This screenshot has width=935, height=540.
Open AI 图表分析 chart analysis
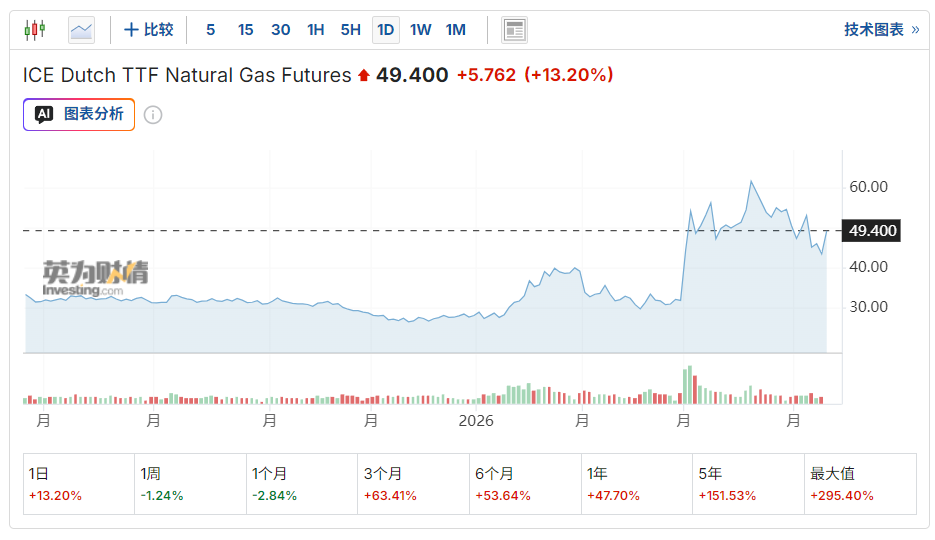coord(79,114)
